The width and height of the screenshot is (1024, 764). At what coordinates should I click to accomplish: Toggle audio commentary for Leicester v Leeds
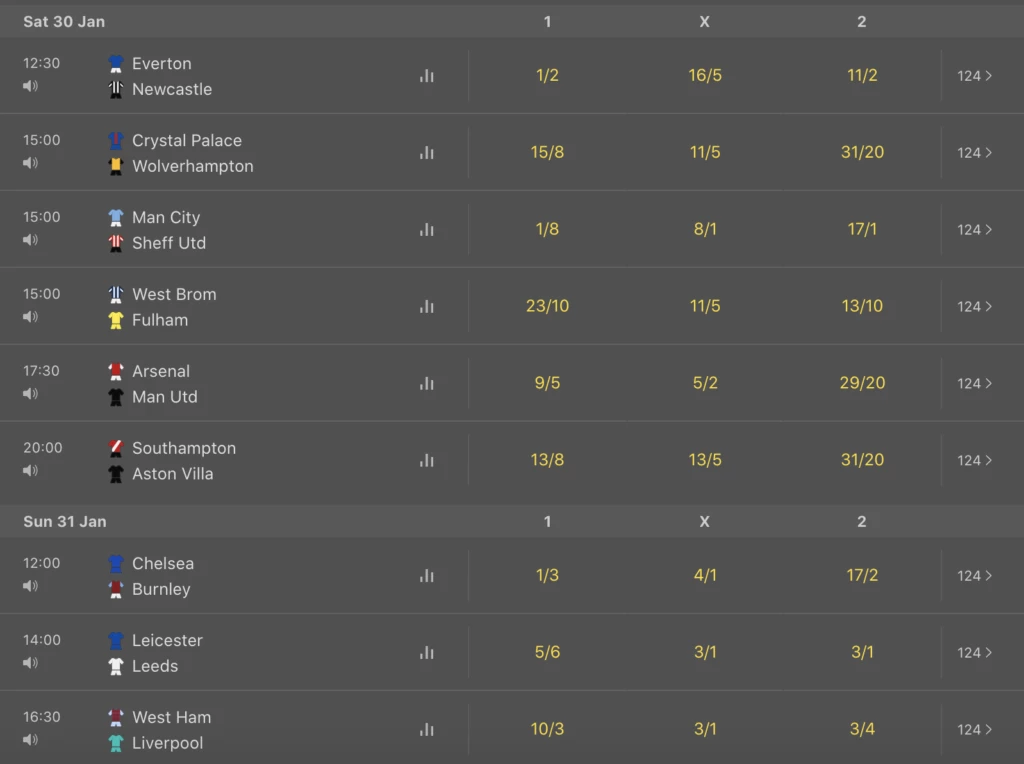[x=30, y=663]
